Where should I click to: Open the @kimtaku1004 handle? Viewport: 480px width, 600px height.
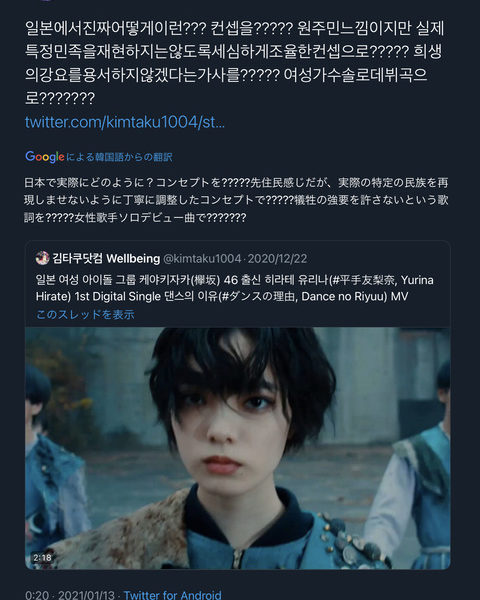pyautogui.click(x=202, y=259)
